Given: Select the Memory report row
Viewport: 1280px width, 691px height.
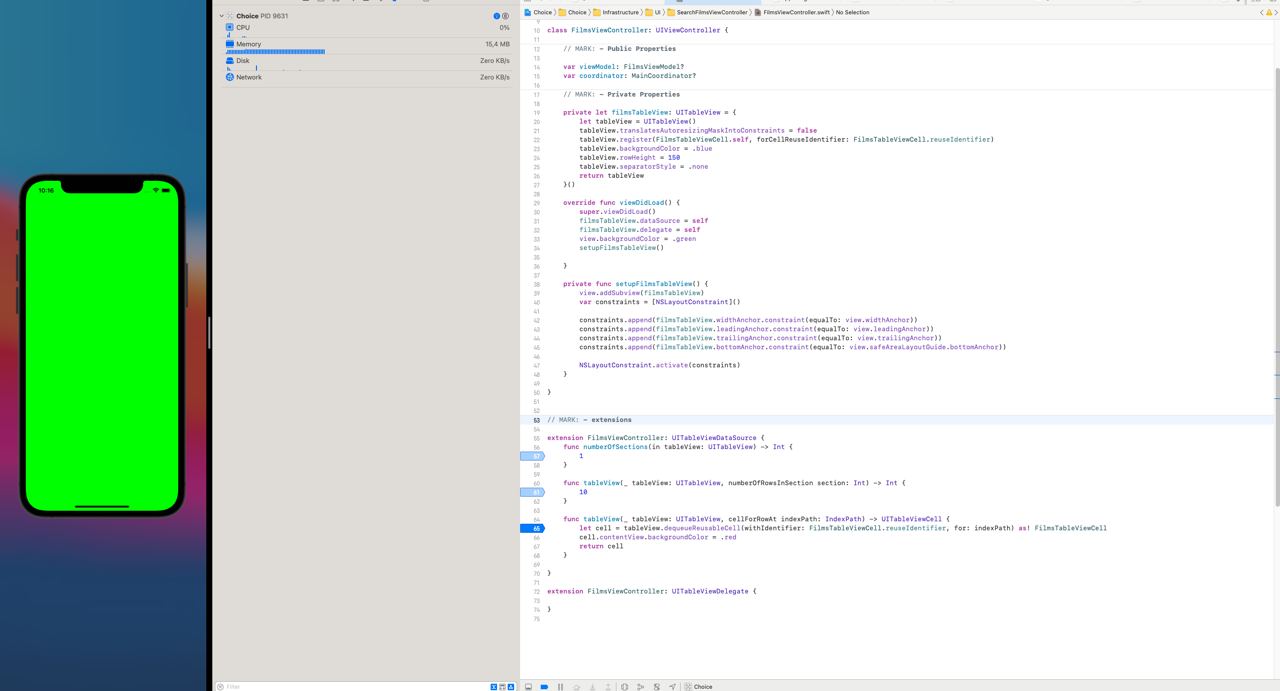Looking at the screenshot, I should [x=248, y=44].
